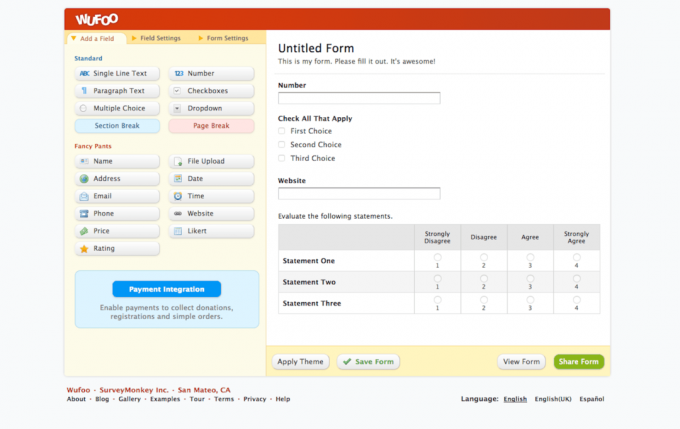The image size is (680, 429).
Task: Select the English language link
Action: pos(515,399)
